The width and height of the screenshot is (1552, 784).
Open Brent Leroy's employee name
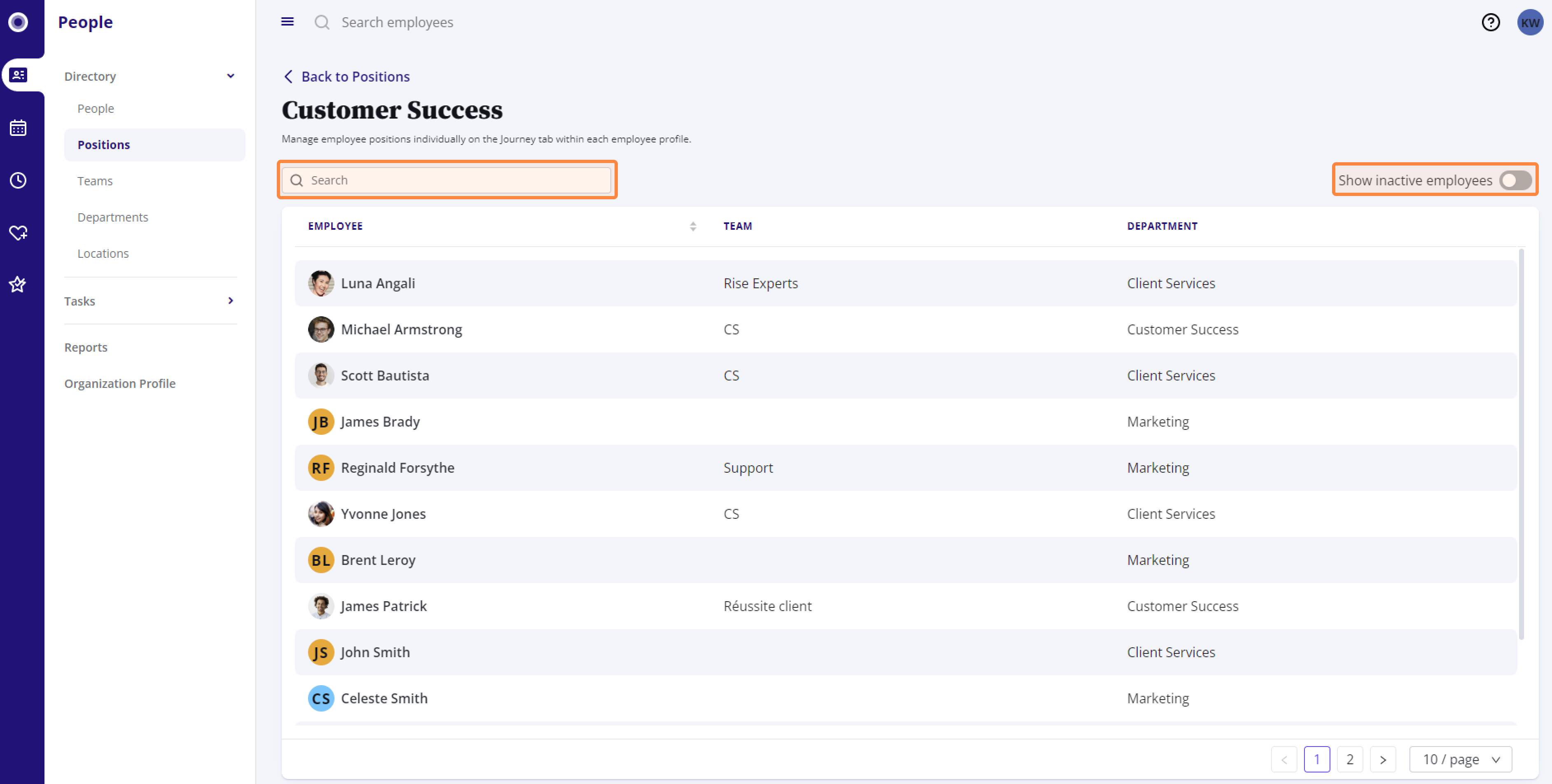click(379, 560)
